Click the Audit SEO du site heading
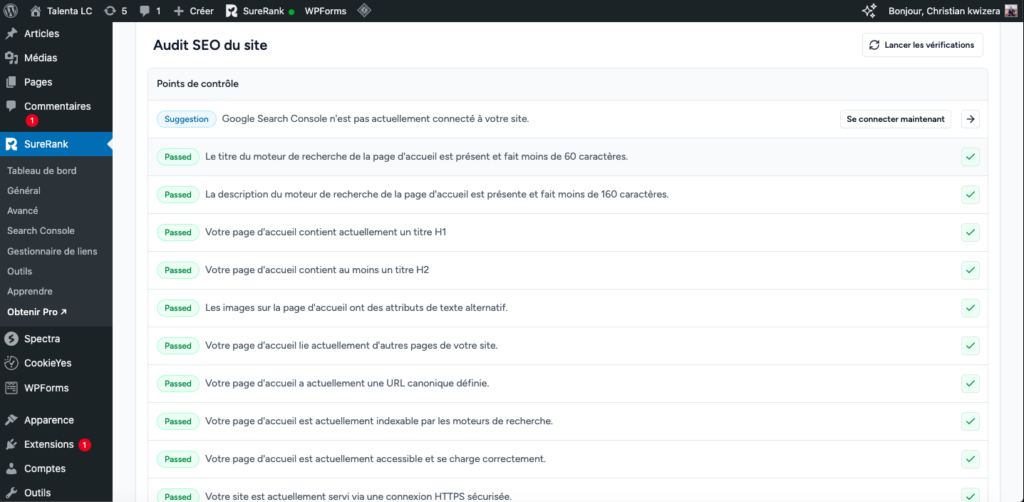This screenshot has height=502, width=1024. [210, 45]
